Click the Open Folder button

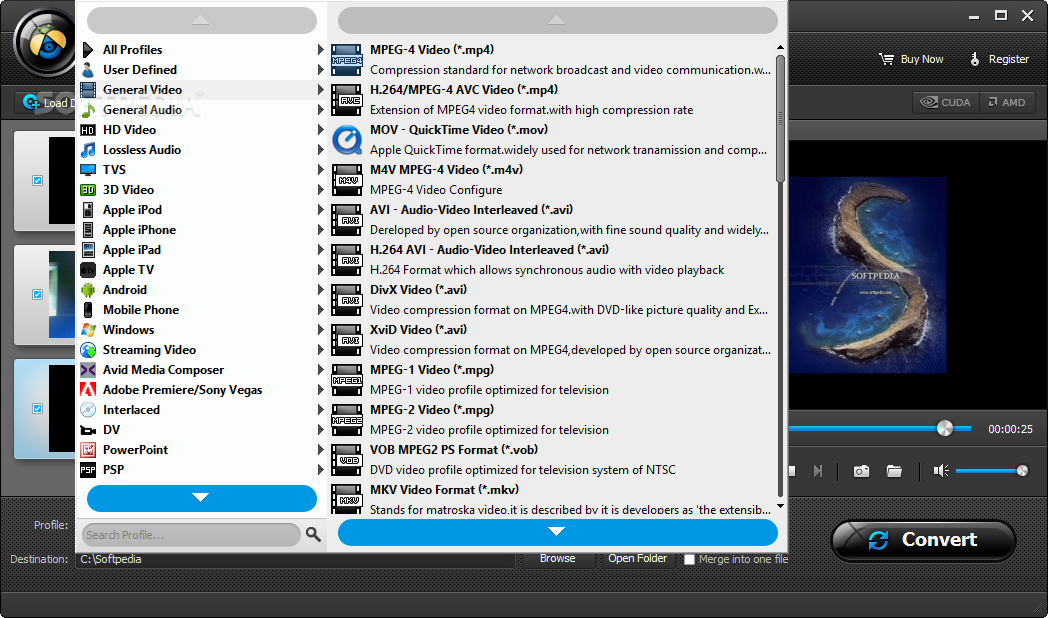[638, 559]
